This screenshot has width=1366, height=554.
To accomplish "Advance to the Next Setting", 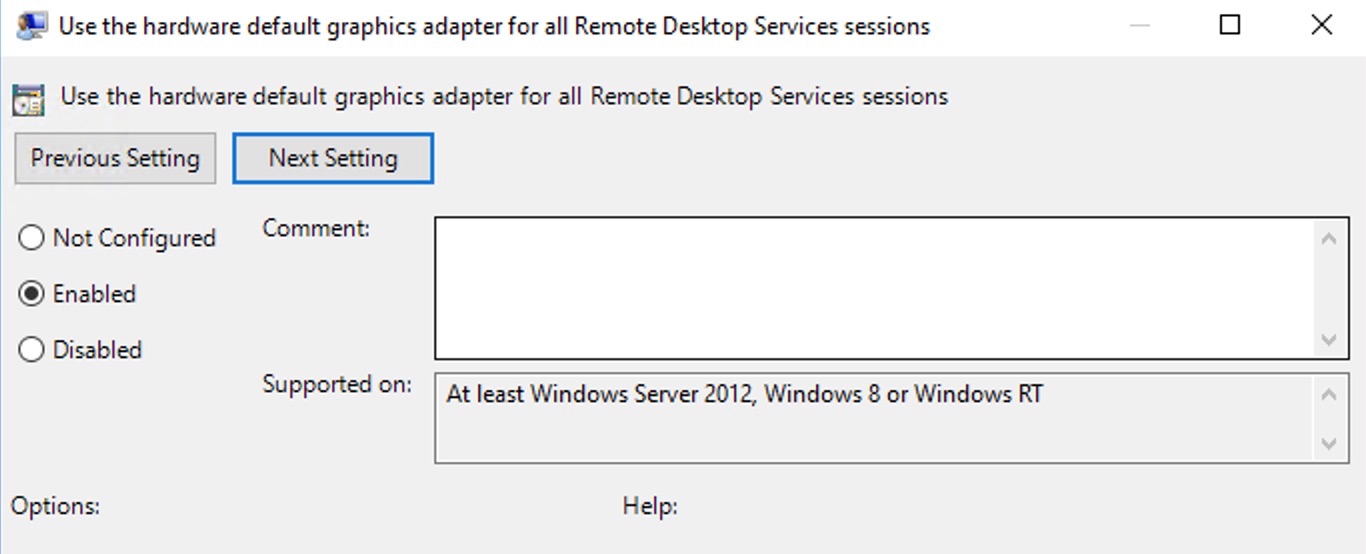I will coord(333,158).
